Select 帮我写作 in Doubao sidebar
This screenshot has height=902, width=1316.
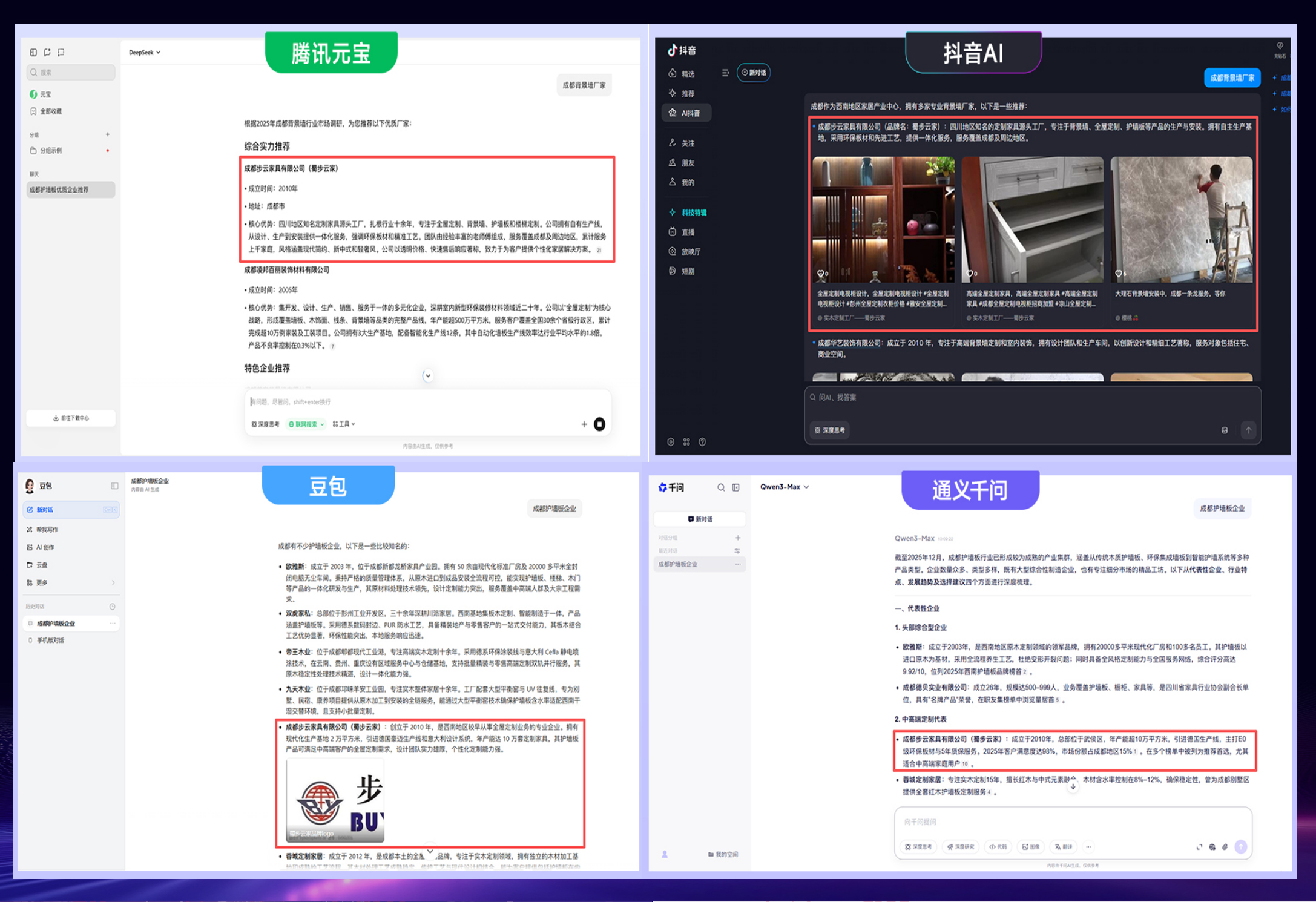(47, 528)
